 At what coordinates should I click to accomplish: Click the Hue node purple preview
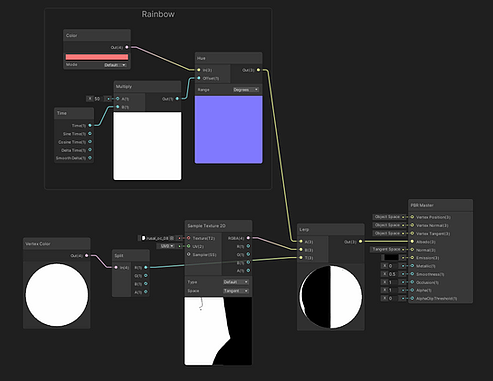[228, 130]
